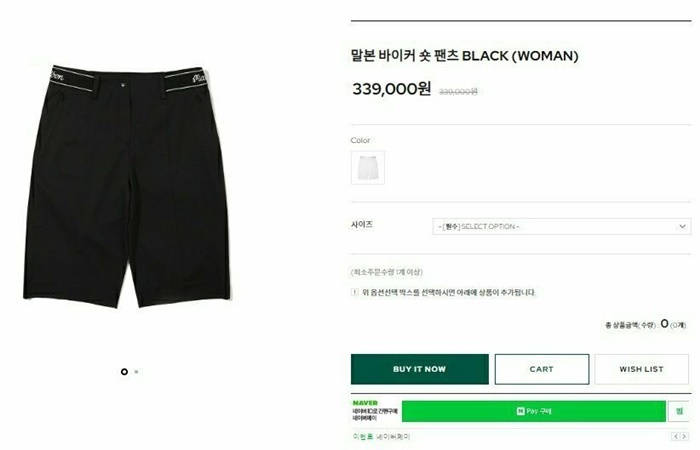Go to previous Naver event arrow
The image size is (700, 450).
676,436
